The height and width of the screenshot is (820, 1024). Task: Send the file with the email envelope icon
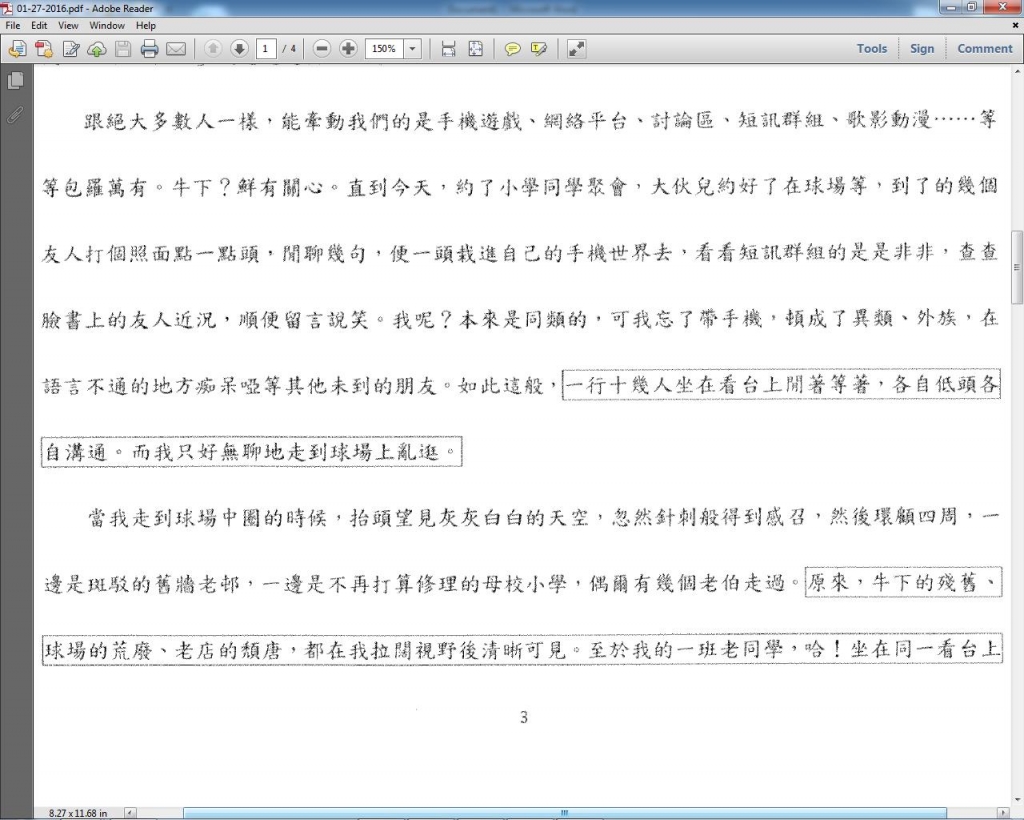[176, 49]
